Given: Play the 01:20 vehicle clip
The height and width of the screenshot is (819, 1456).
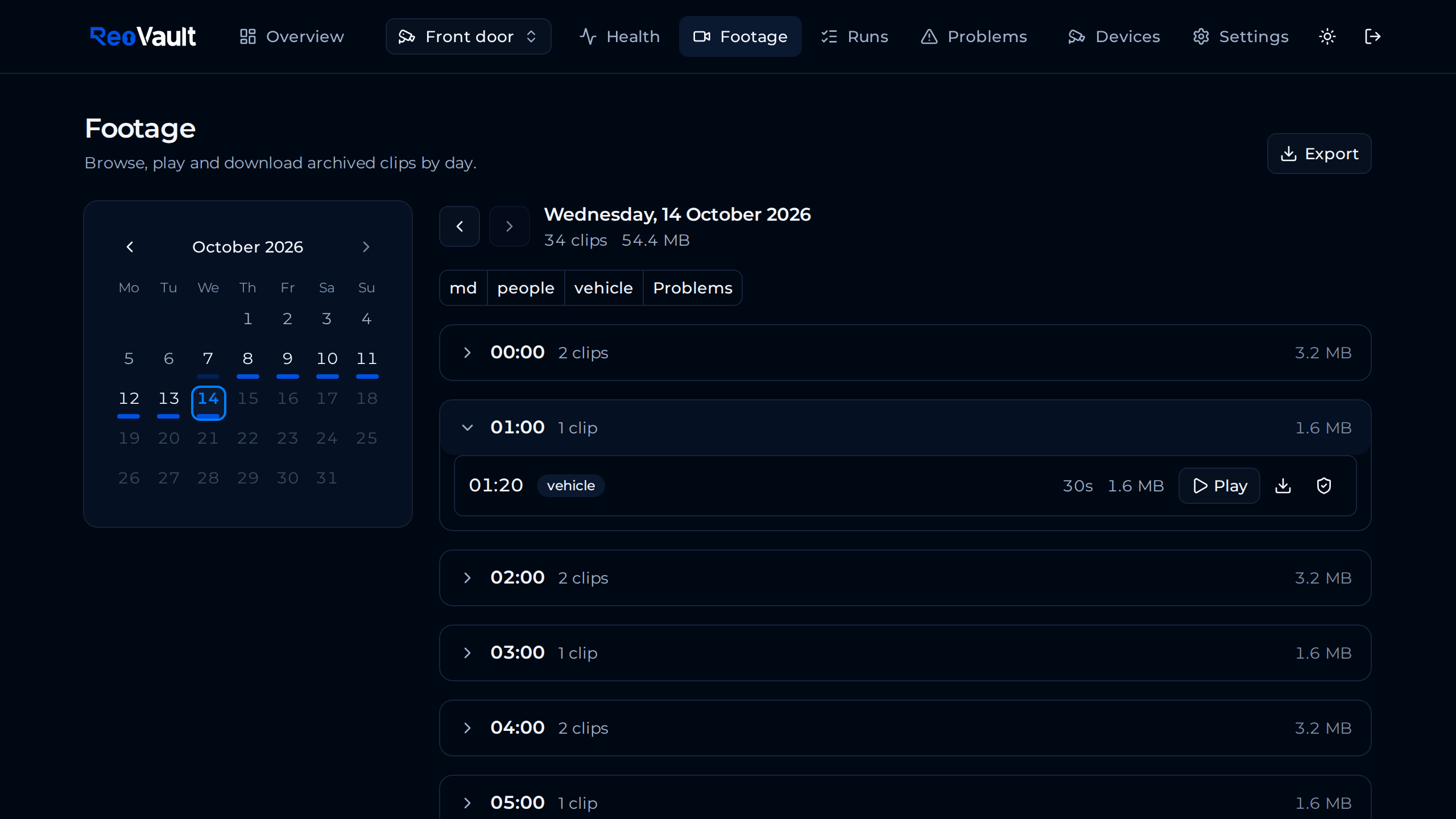Looking at the screenshot, I should [x=1219, y=486].
